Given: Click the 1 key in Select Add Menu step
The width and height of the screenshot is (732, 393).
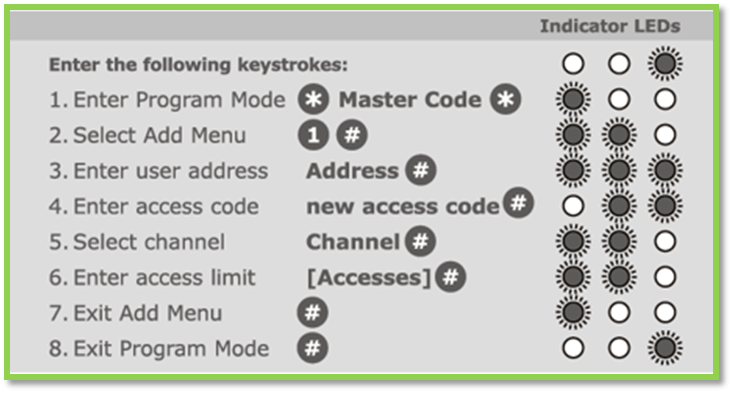Looking at the screenshot, I should coord(313,135).
